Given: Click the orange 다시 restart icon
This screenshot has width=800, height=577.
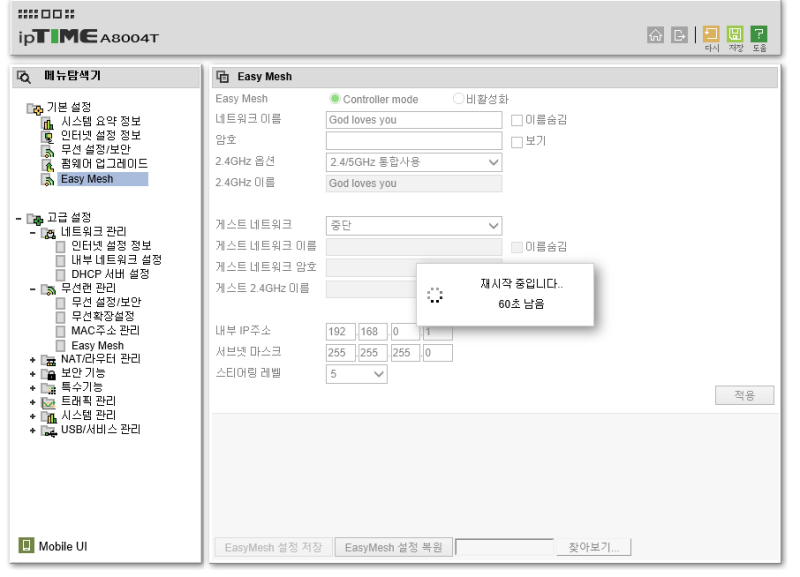Looking at the screenshot, I should [713, 34].
